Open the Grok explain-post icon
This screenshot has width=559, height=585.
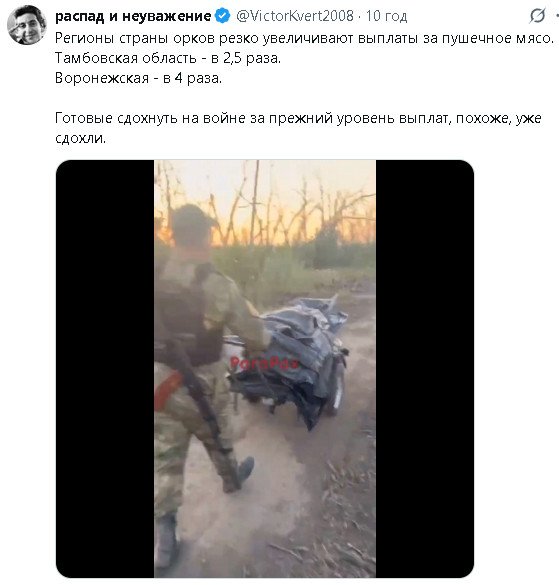pos(537,16)
